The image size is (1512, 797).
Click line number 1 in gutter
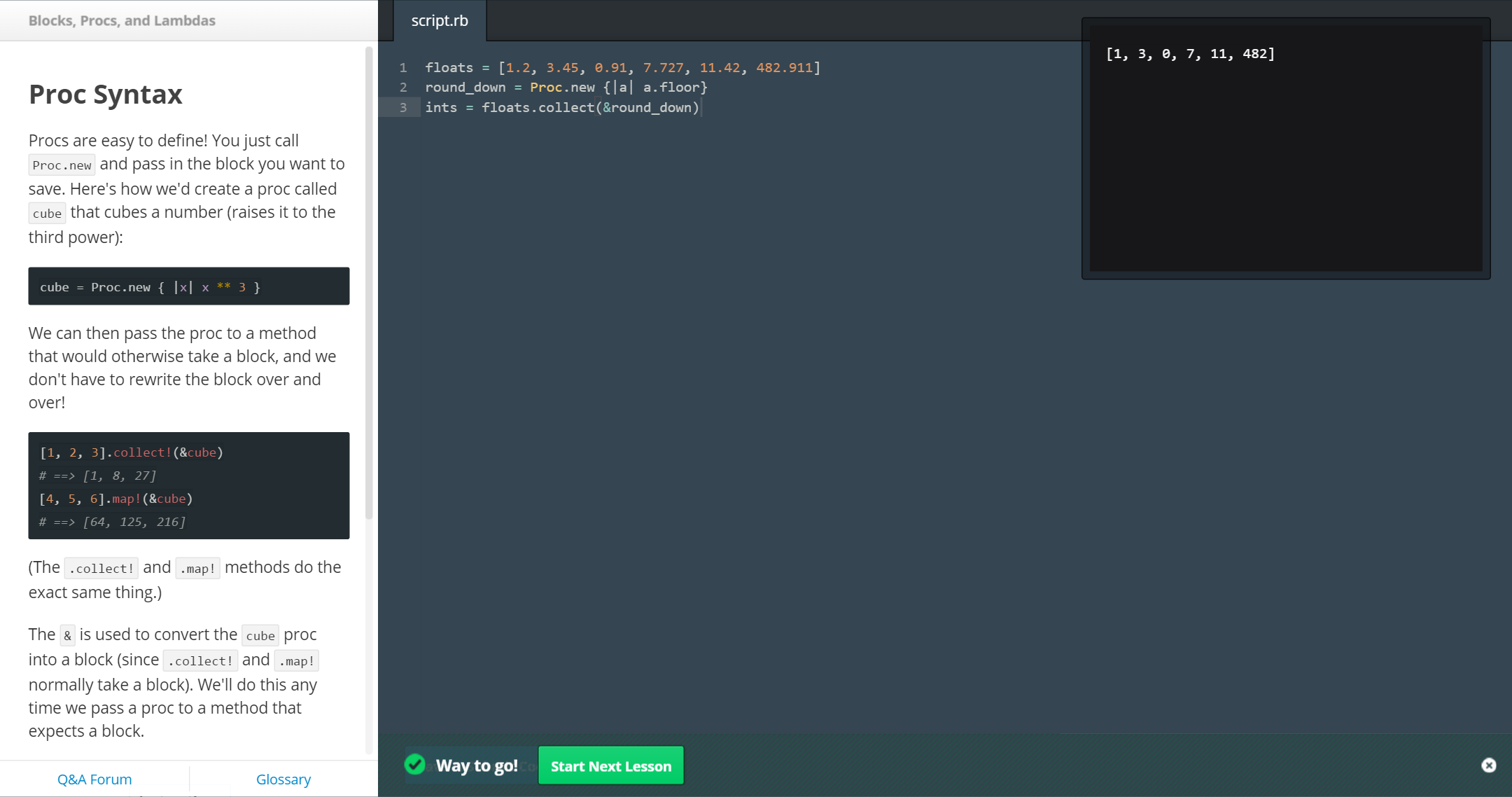[403, 68]
